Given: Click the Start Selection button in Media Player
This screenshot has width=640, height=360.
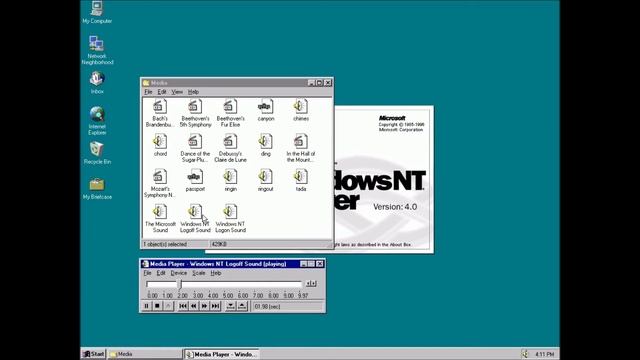Looking at the screenshot, I should (231, 306).
